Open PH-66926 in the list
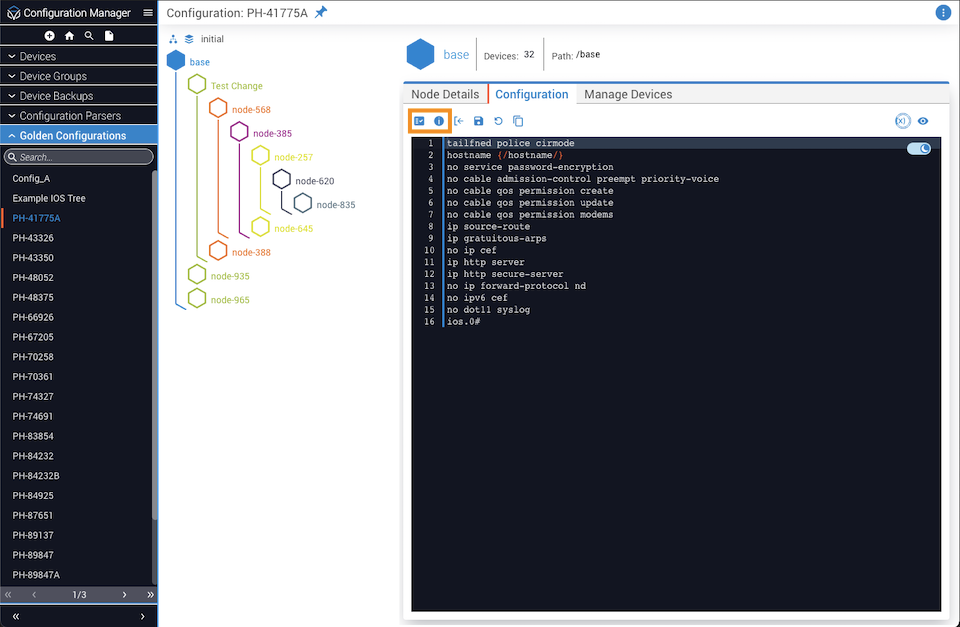This screenshot has width=960, height=627. (33, 317)
